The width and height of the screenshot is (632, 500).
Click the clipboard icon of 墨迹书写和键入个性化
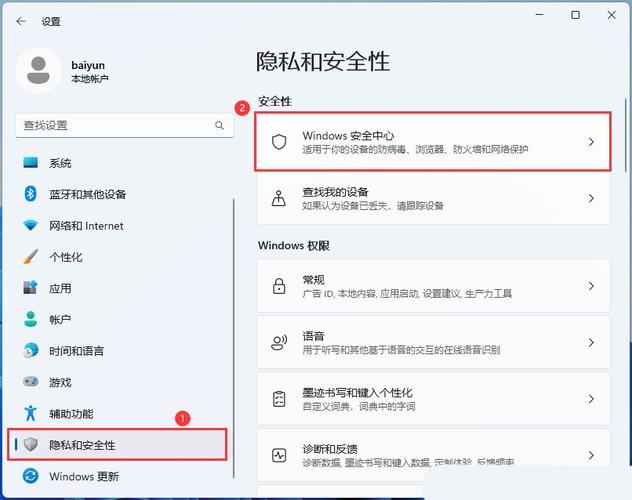pos(279,399)
